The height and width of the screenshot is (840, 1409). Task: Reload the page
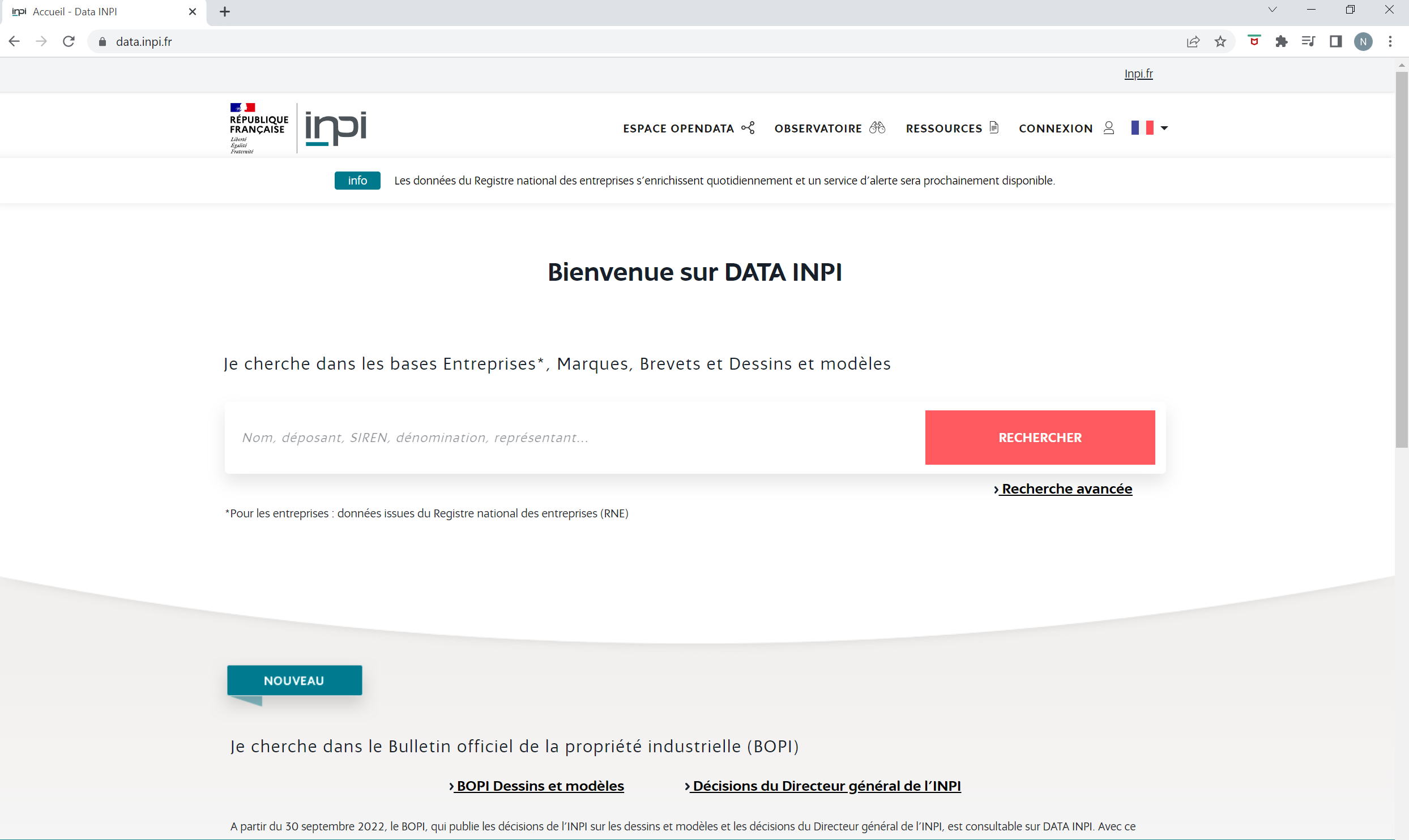tap(69, 41)
